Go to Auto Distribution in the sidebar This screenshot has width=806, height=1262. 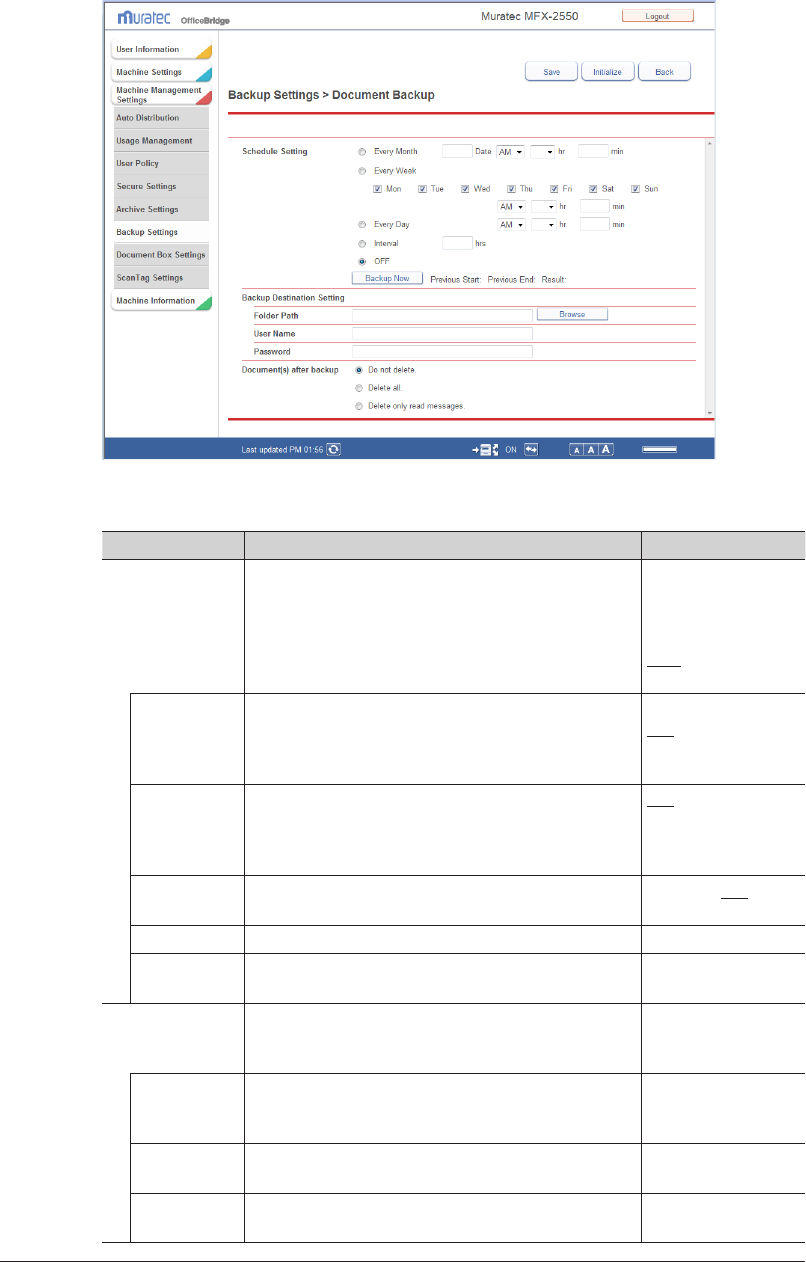160,118
